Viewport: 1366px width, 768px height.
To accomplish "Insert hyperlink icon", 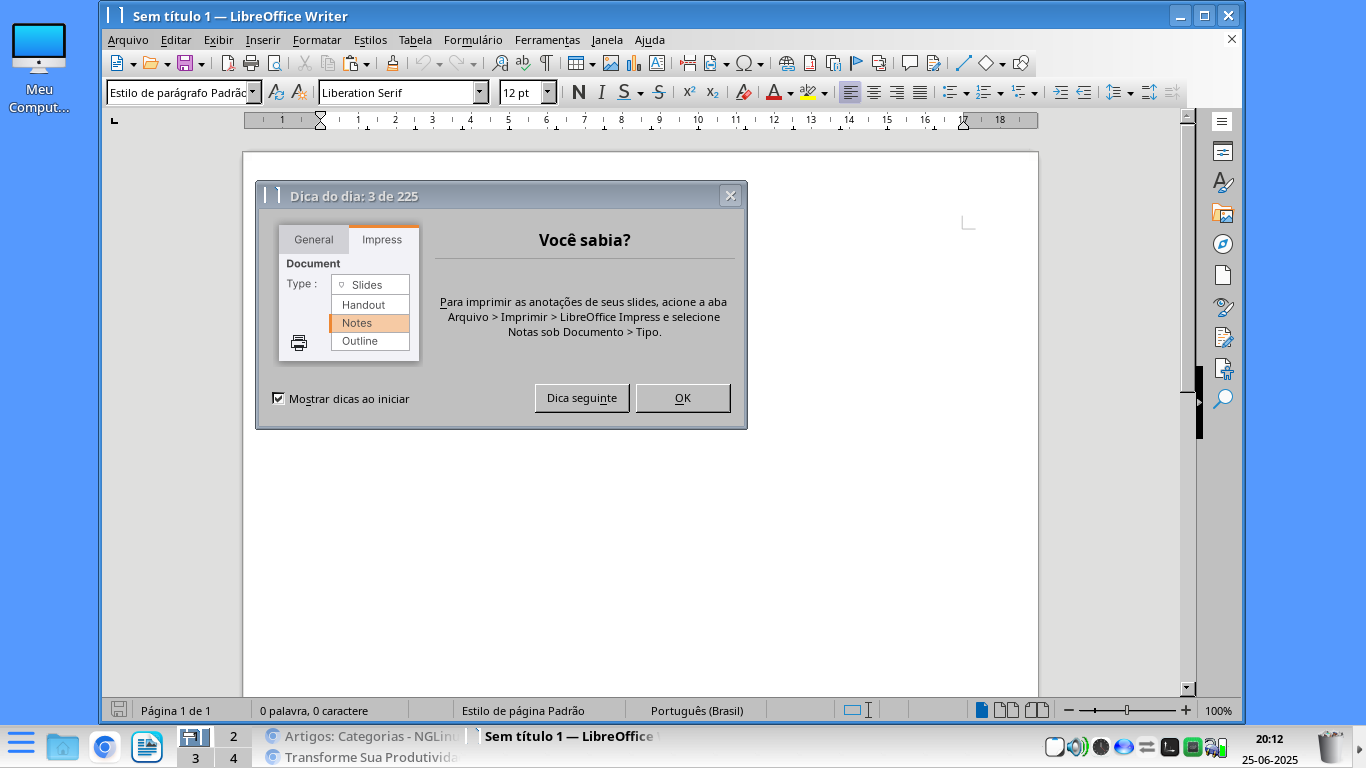I will click(787, 63).
